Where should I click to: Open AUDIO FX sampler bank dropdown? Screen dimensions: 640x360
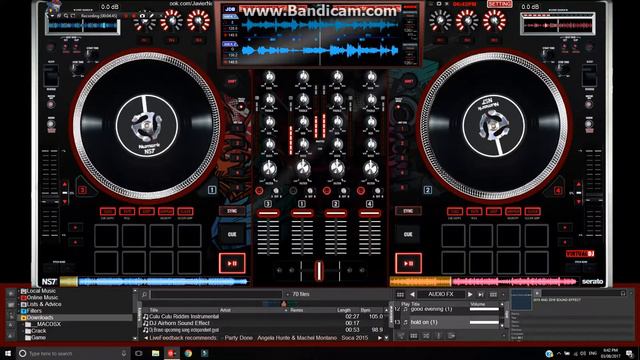[x=441, y=294]
